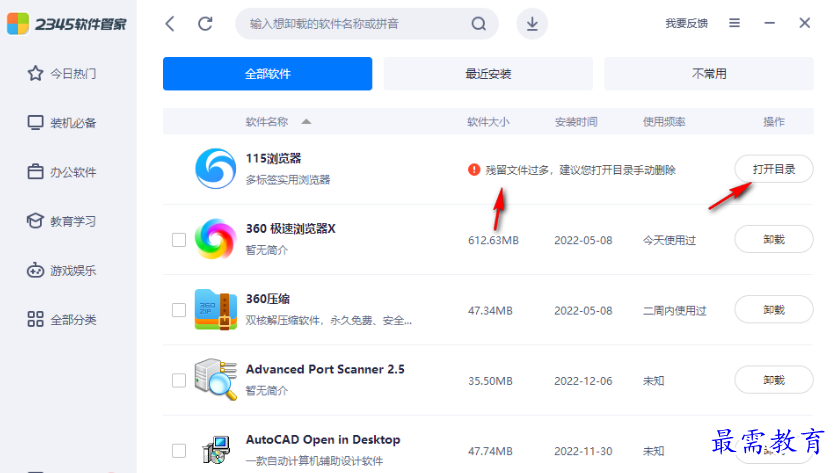Click the 二周内使用过 frequency text
This screenshot has width=833, height=473.
pyautogui.click(x=675, y=310)
